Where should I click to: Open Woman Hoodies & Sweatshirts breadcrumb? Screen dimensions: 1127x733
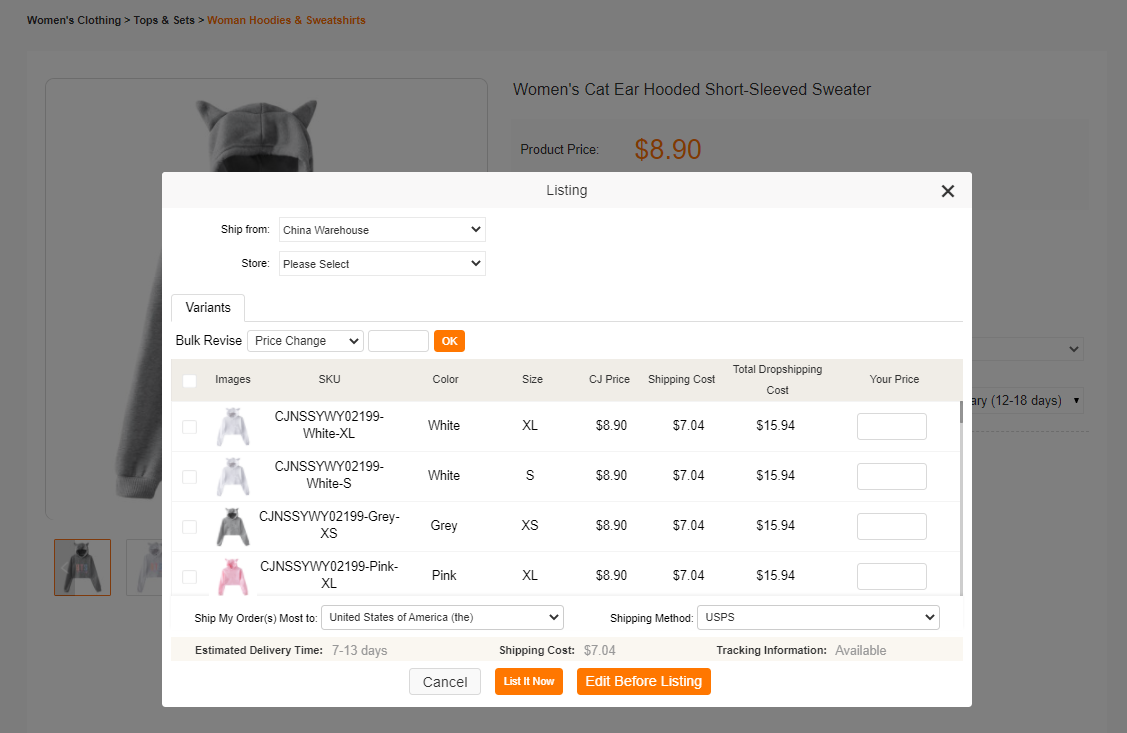pos(286,20)
